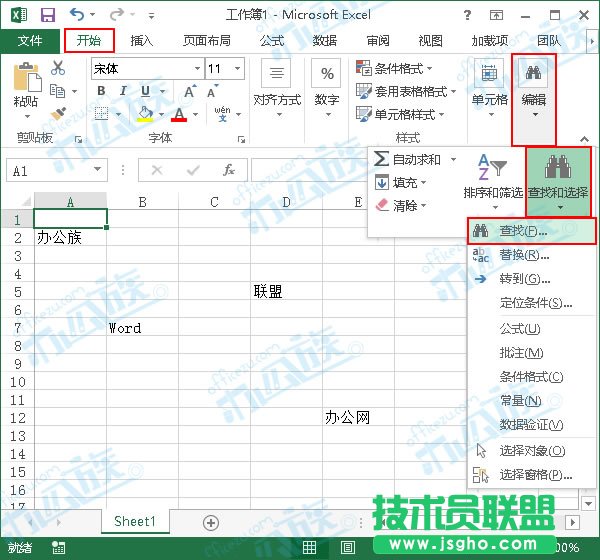600x560 pixels.
Task: Add a new sheet with plus icon
Action: click(211, 523)
